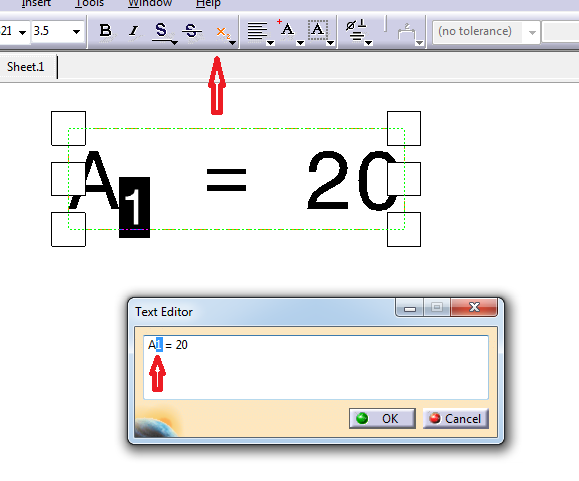The height and width of the screenshot is (481, 579).
Task: Open the Insert menu
Action: point(36,4)
